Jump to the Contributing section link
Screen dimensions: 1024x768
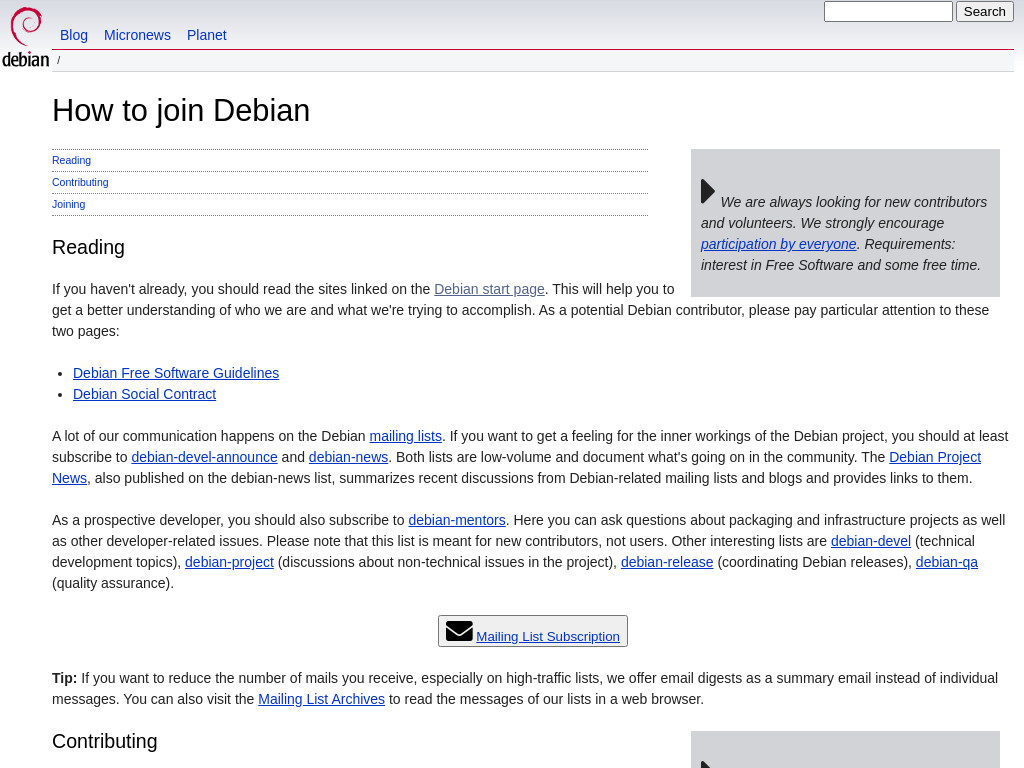pyautogui.click(x=80, y=182)
